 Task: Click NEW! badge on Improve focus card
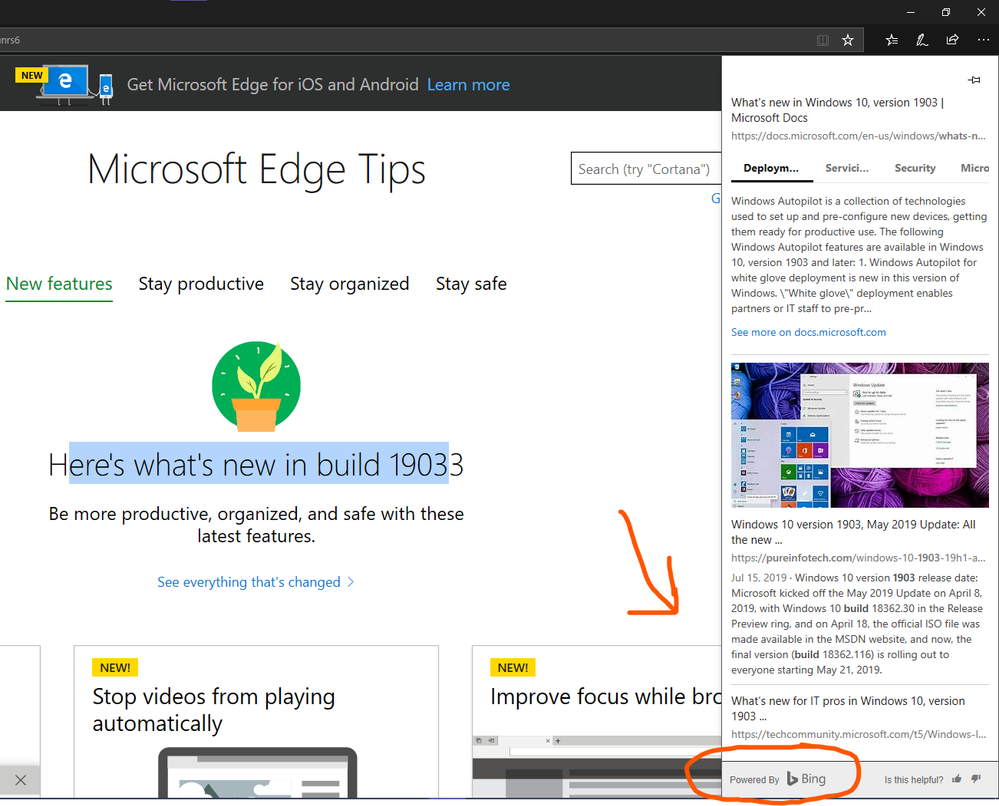click(x=513, y=667)
